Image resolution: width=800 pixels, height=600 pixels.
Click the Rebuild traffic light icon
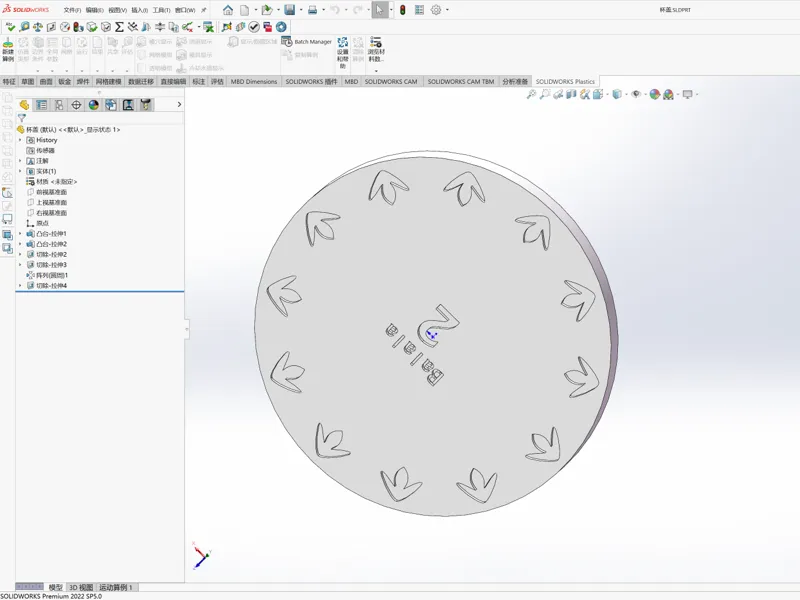(x=403, y=10)
